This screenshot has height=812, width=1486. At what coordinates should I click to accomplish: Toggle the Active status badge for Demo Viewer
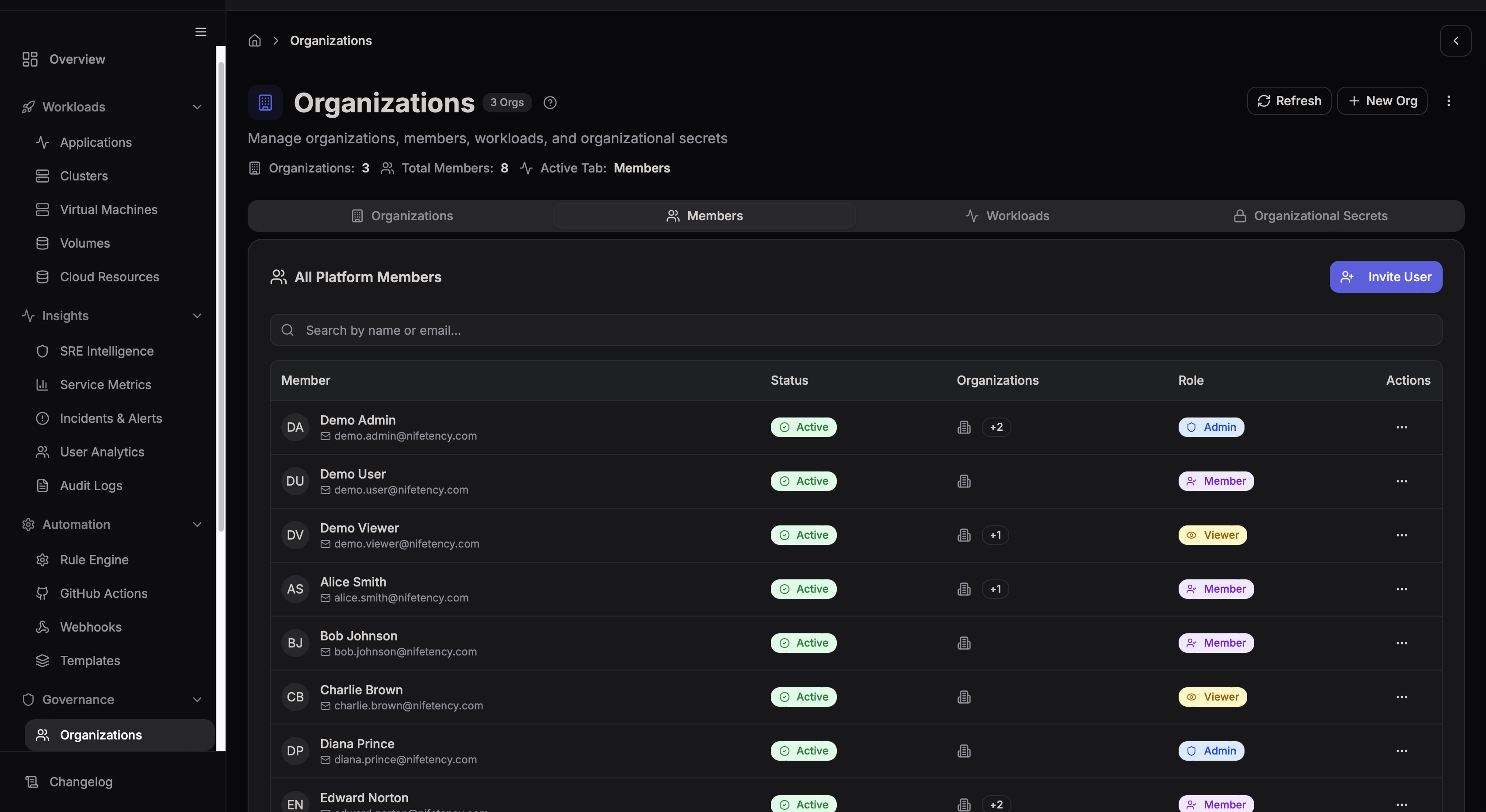click(803, 535)
